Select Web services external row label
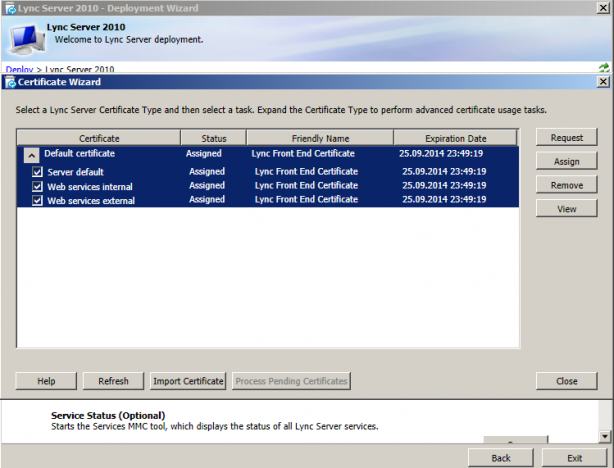 (x=91, y=201)
